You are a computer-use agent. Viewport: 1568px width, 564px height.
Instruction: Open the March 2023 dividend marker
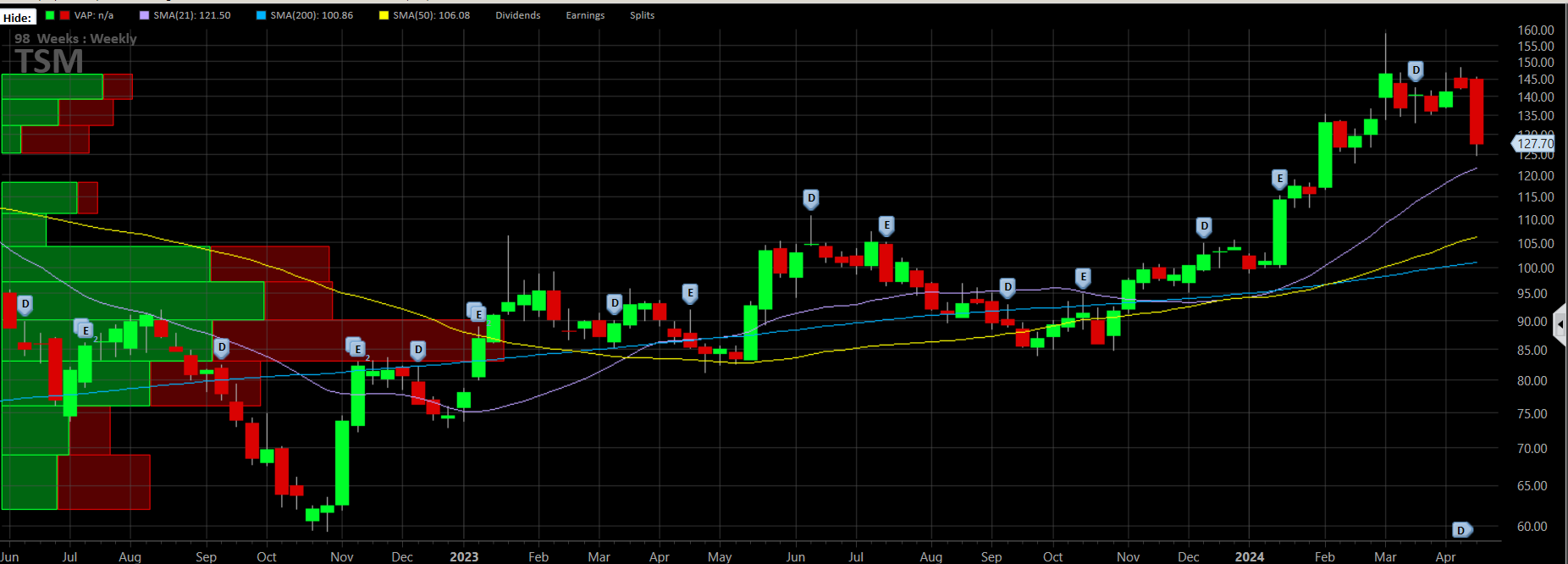[x=615, y=303]
